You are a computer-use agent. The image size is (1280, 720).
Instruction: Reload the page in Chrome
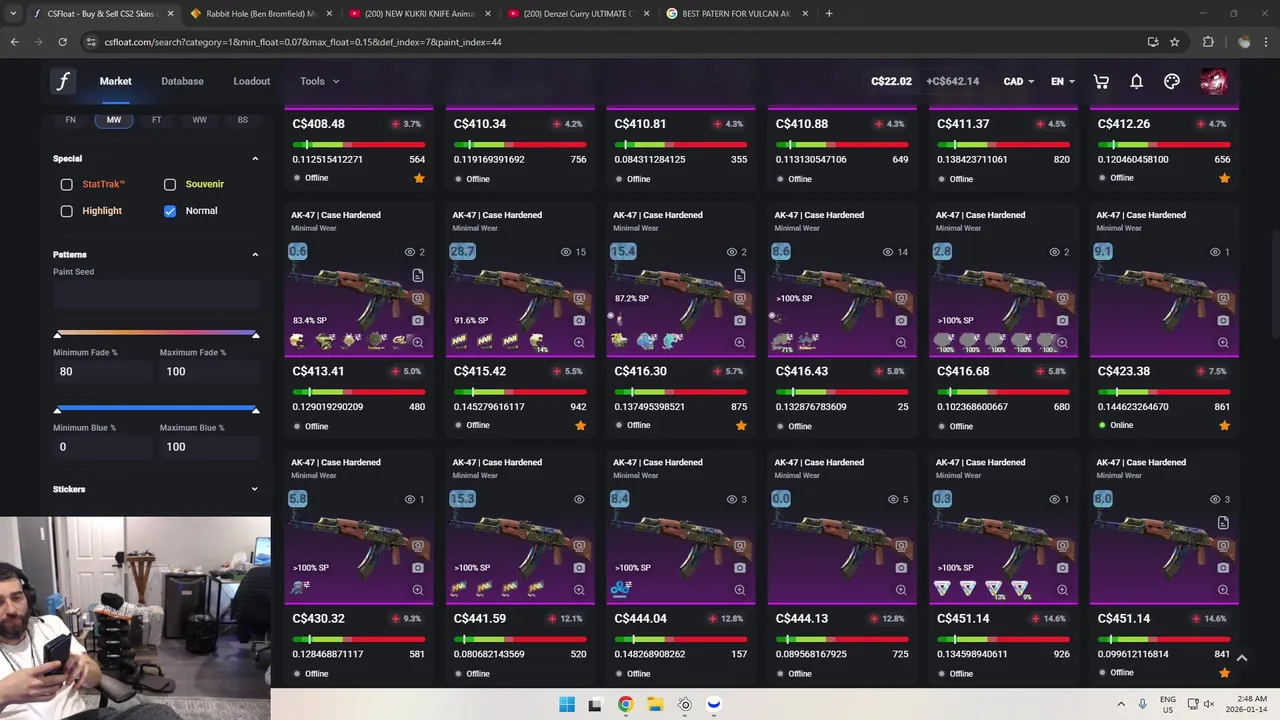(x=62, y=42)
